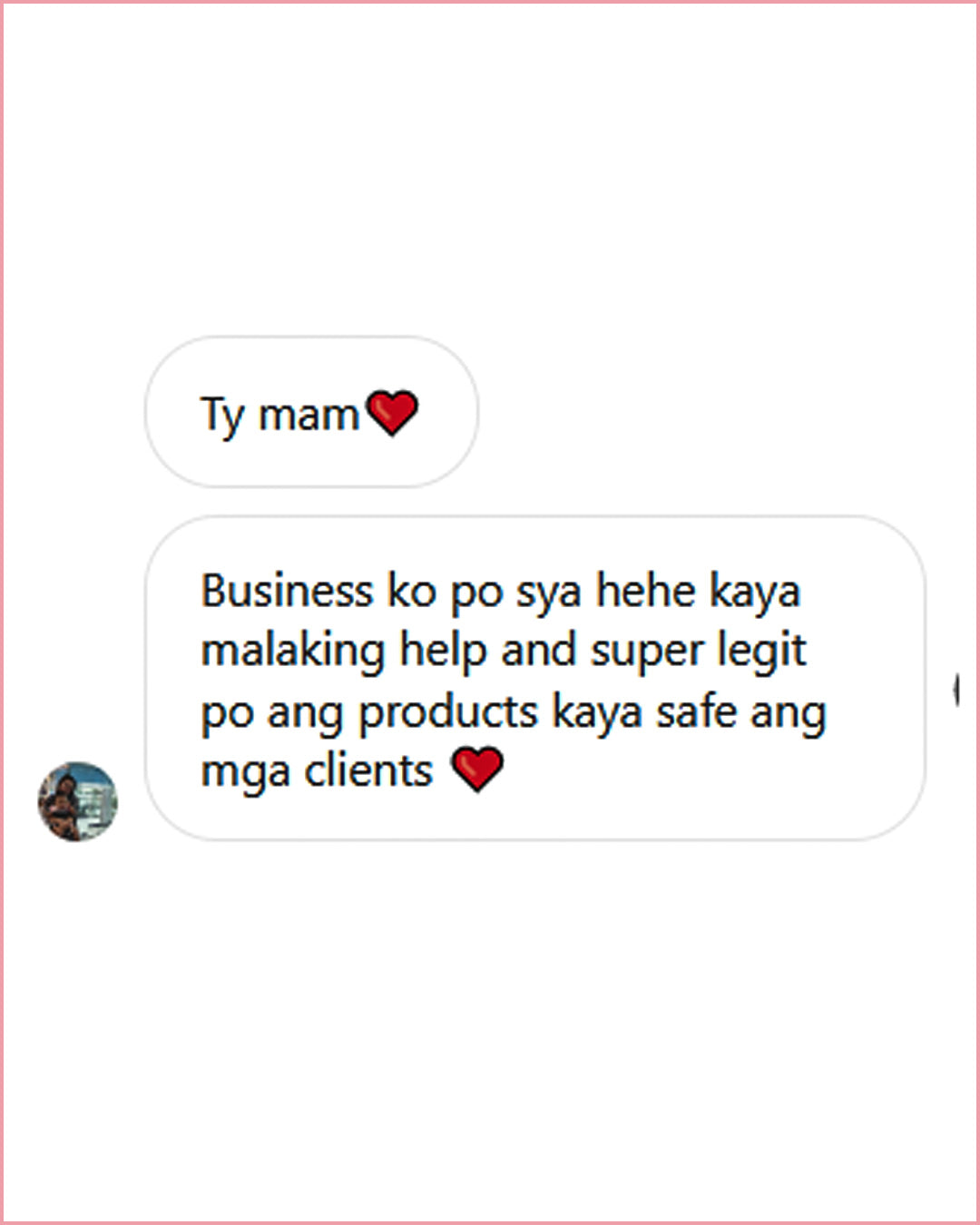Click the word 'Business' in the message
Viewport: 980px width, 1225px height.
click(287, 591)
